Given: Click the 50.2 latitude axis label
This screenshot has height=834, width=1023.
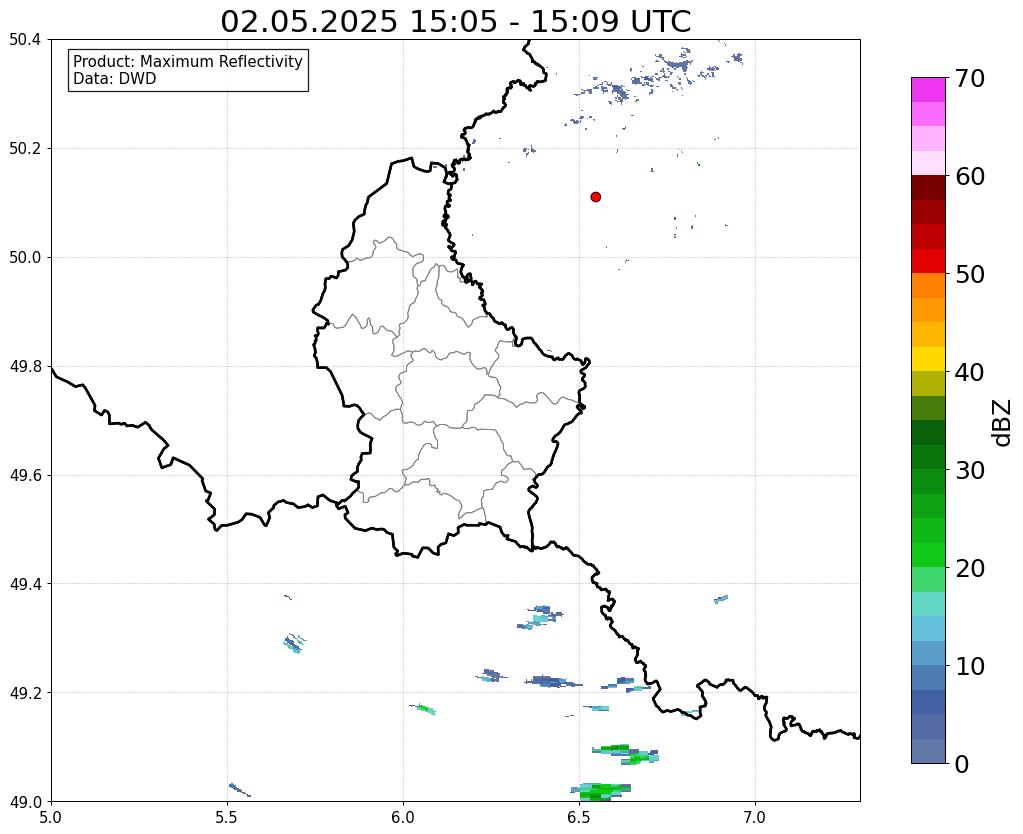Looking at the screenshot, I should [25, 149].
